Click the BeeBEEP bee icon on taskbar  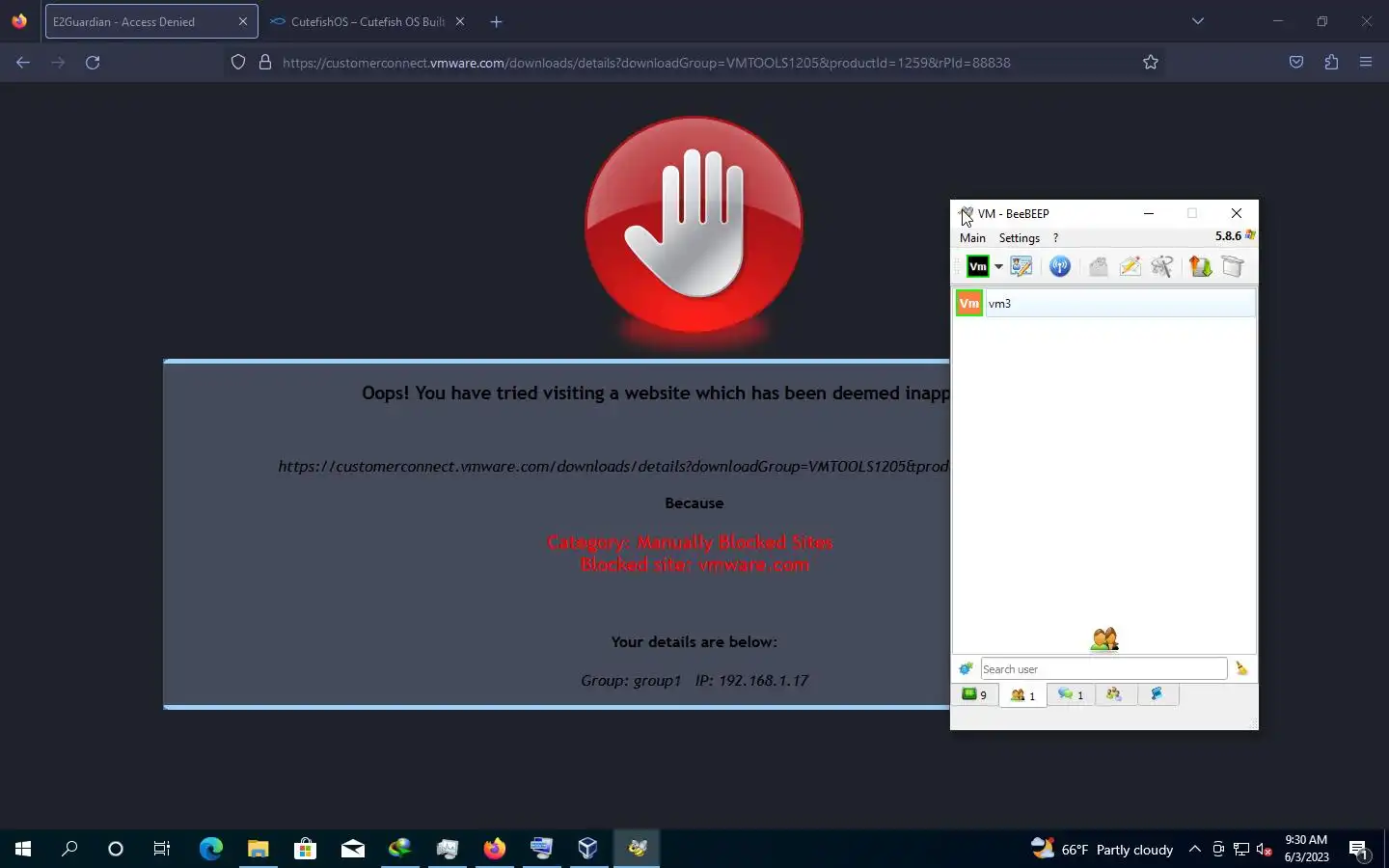point(637,849)
